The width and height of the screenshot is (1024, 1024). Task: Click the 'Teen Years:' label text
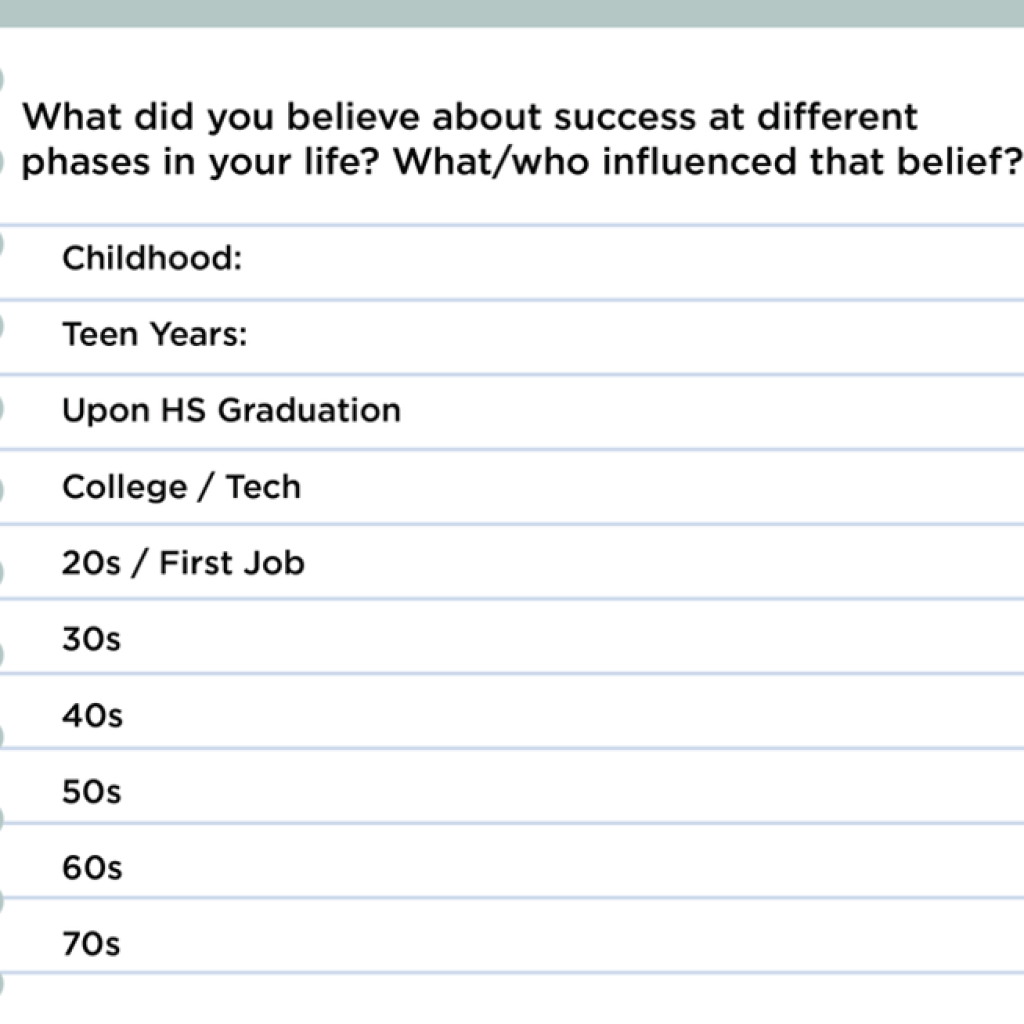(x=155, y=334)
